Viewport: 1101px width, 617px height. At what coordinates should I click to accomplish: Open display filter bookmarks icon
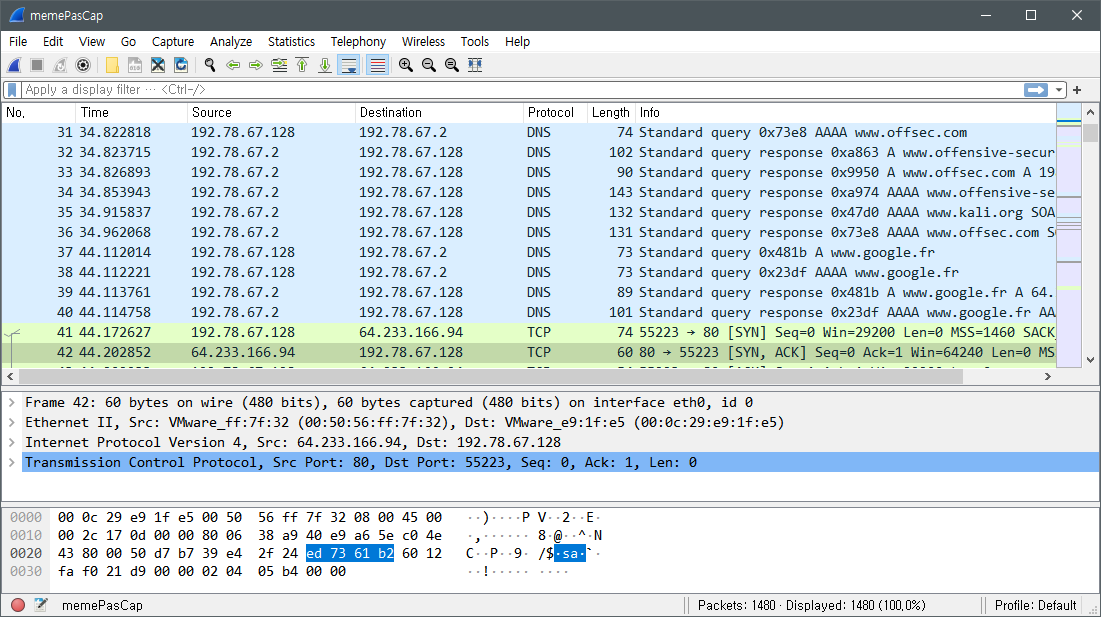(x=12, y=90)
